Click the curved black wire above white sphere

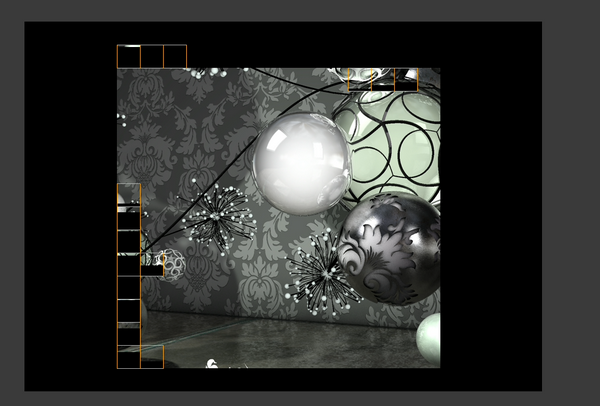(x=300, y=84)
